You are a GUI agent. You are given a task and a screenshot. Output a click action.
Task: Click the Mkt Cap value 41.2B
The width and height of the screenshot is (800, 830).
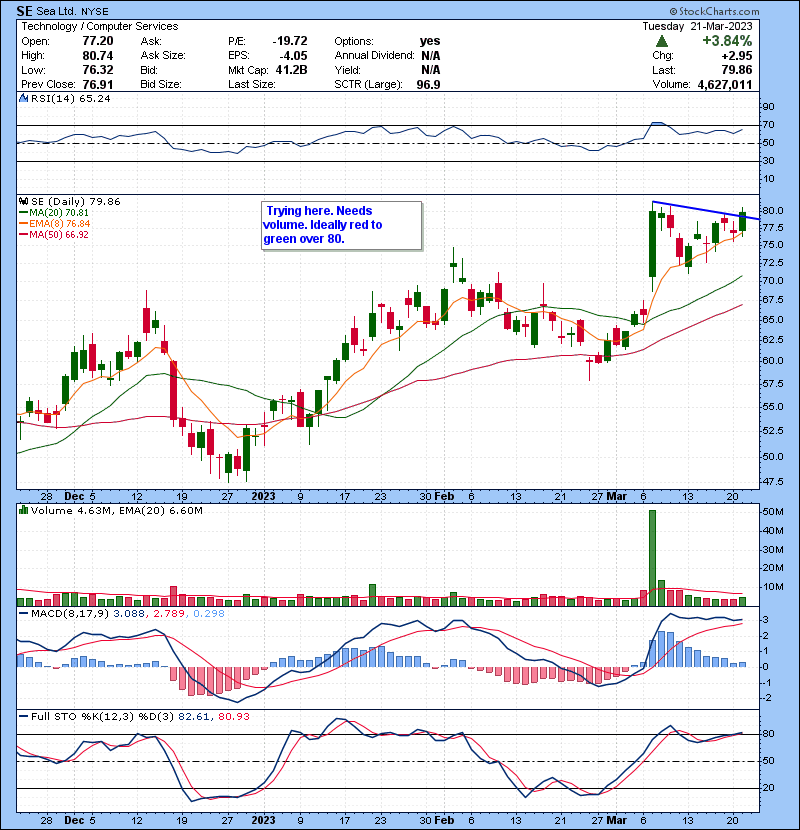(x=291, y=70)
